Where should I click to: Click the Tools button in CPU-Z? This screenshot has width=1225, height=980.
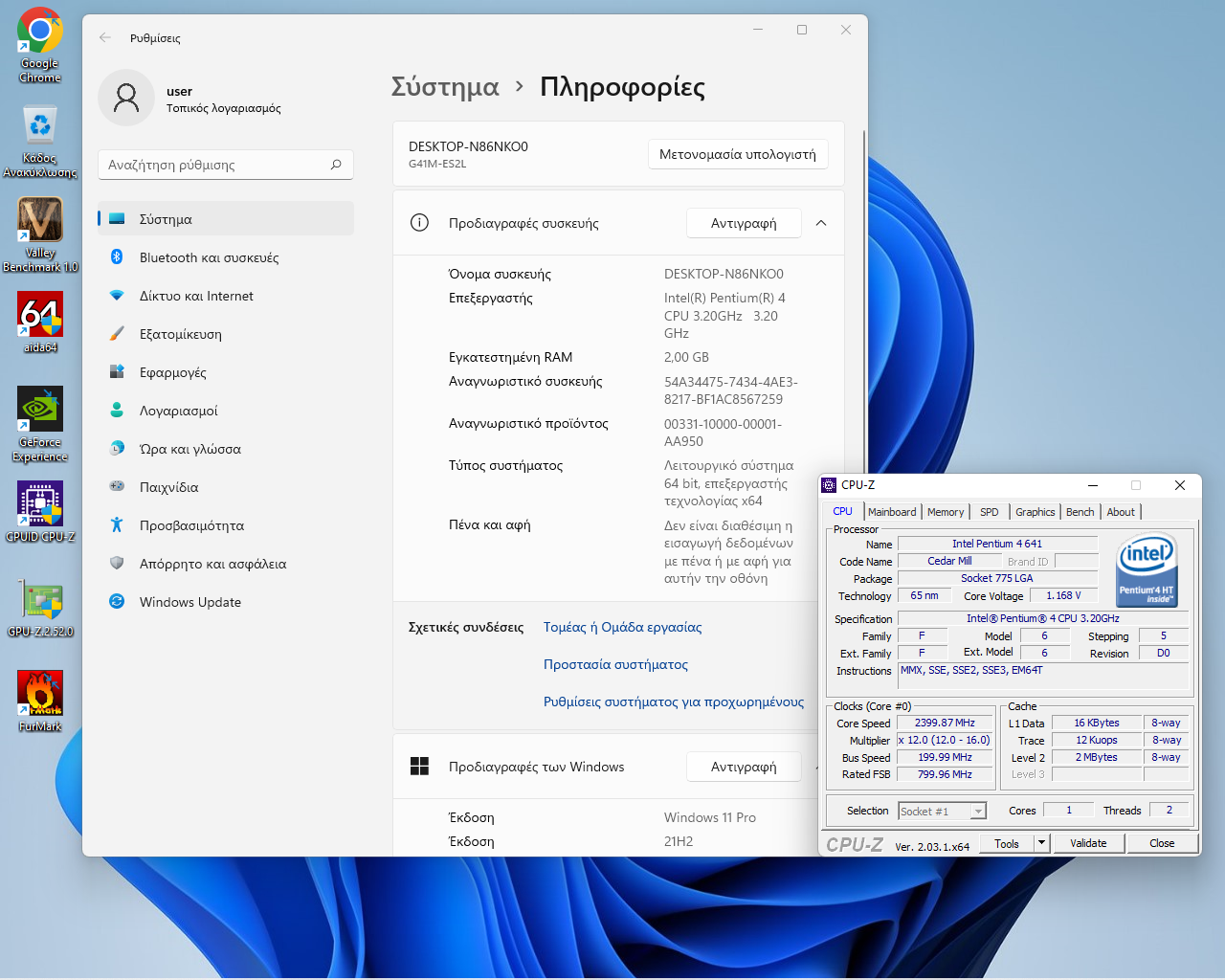pyautogui.click(x=1007, y=843)
